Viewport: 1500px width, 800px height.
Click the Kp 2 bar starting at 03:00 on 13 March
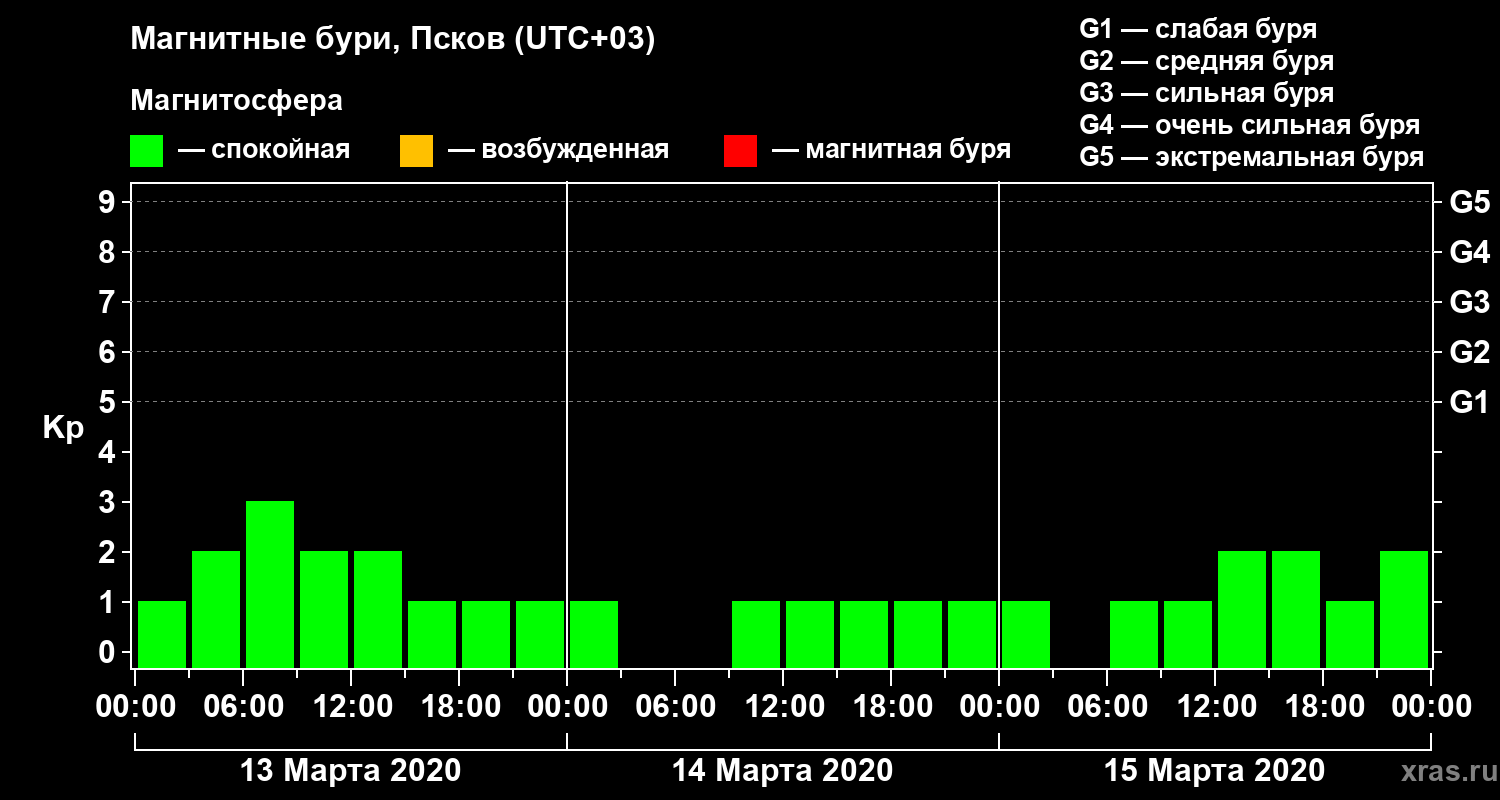tap(216, 609)
